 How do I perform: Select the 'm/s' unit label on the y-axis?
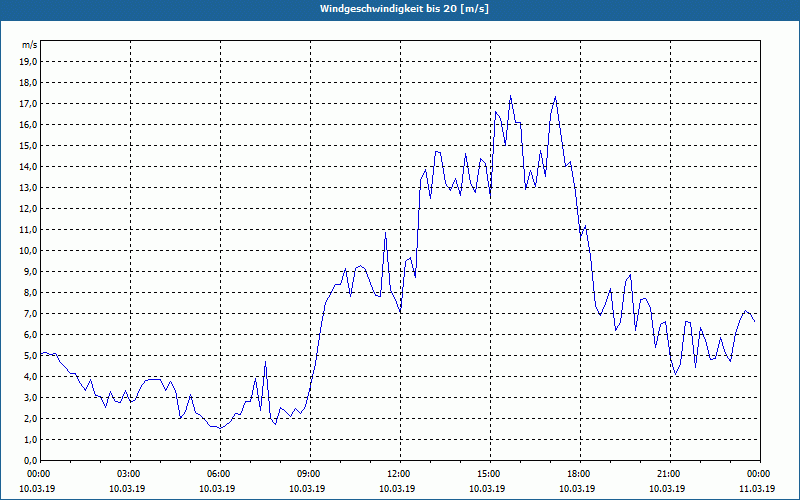click(29, 44)
